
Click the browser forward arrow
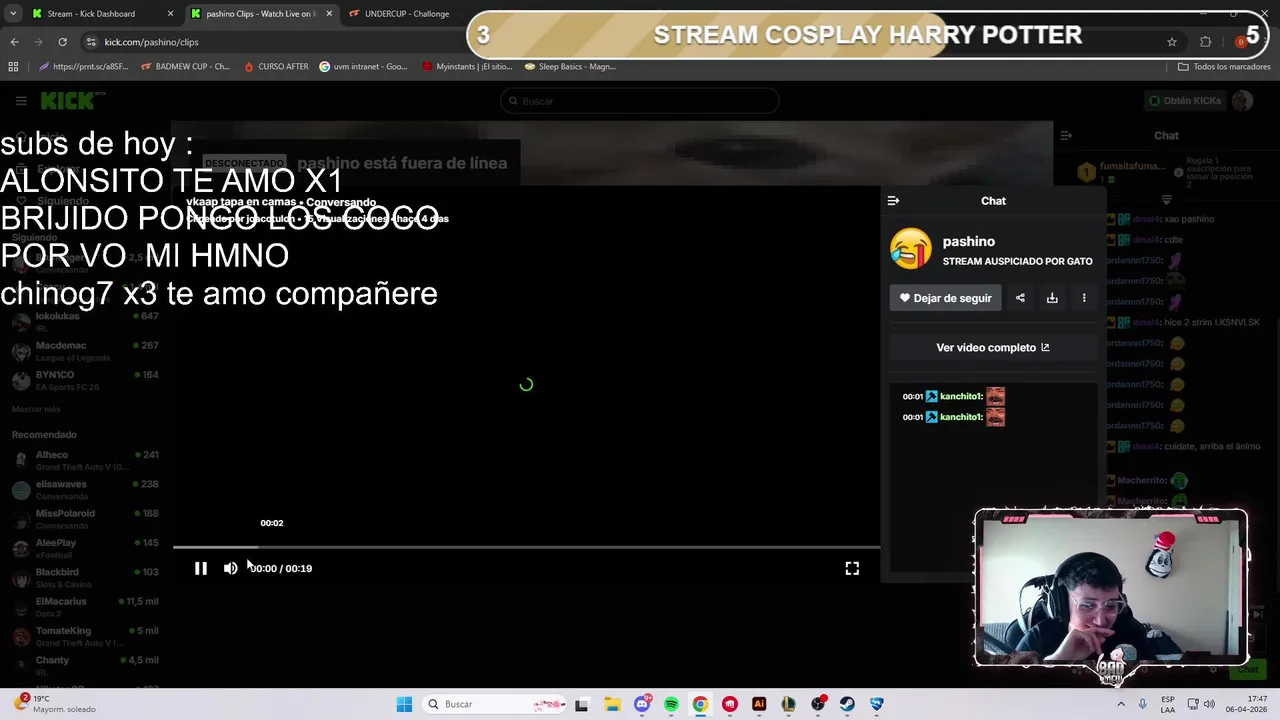[x=38, y=42]
